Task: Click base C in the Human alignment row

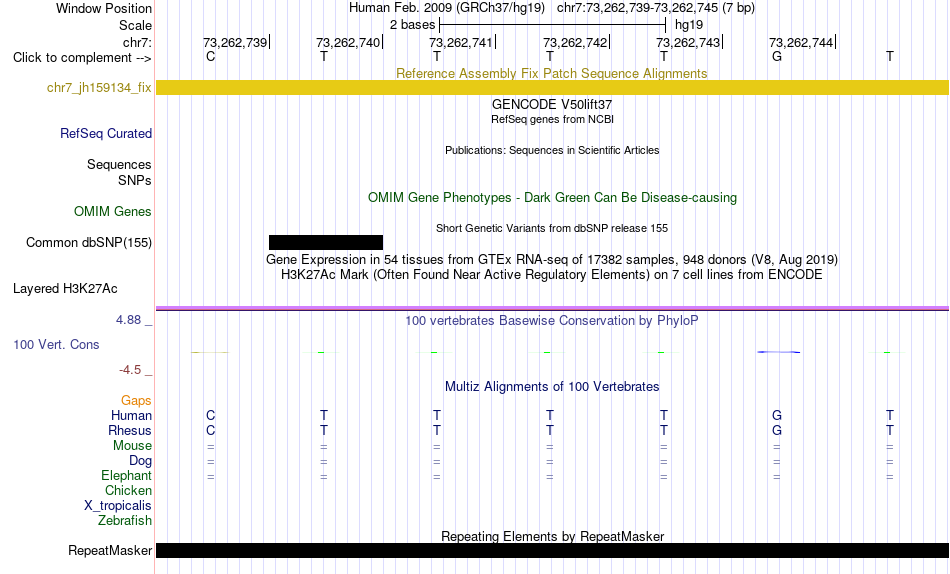Action: click(x=210, y=415)
